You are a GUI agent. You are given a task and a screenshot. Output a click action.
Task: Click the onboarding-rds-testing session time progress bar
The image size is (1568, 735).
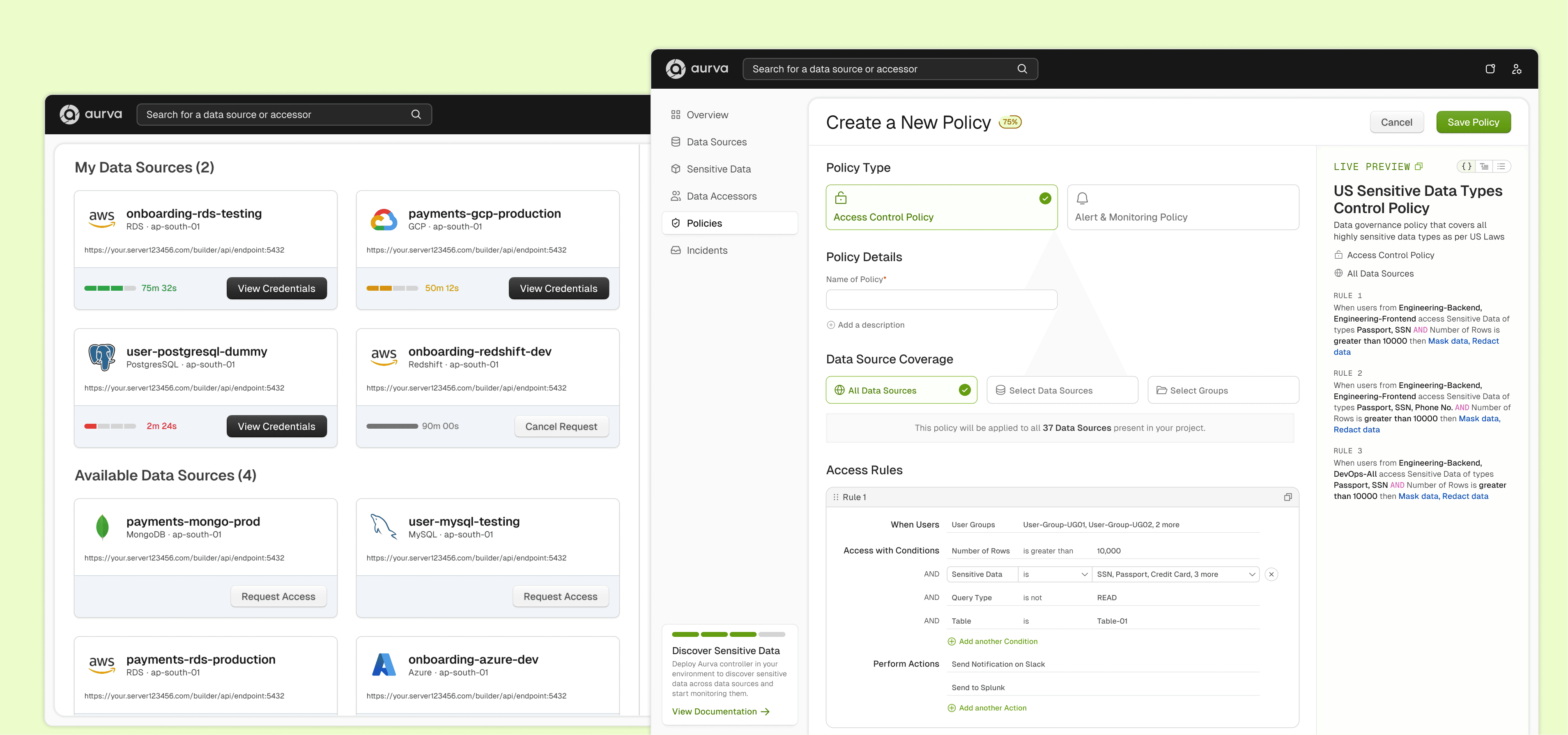pyautogui.click(x=110, y=288)
